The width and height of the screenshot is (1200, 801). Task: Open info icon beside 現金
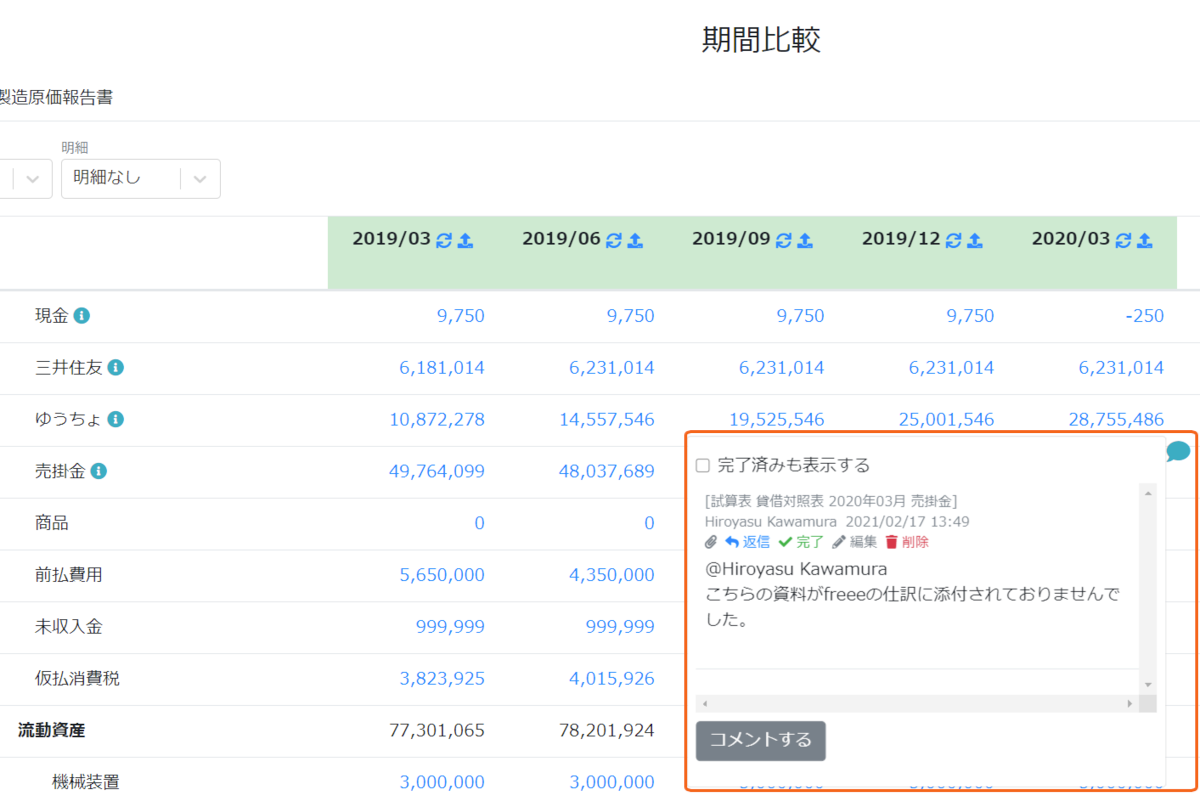tap(82, 316)
